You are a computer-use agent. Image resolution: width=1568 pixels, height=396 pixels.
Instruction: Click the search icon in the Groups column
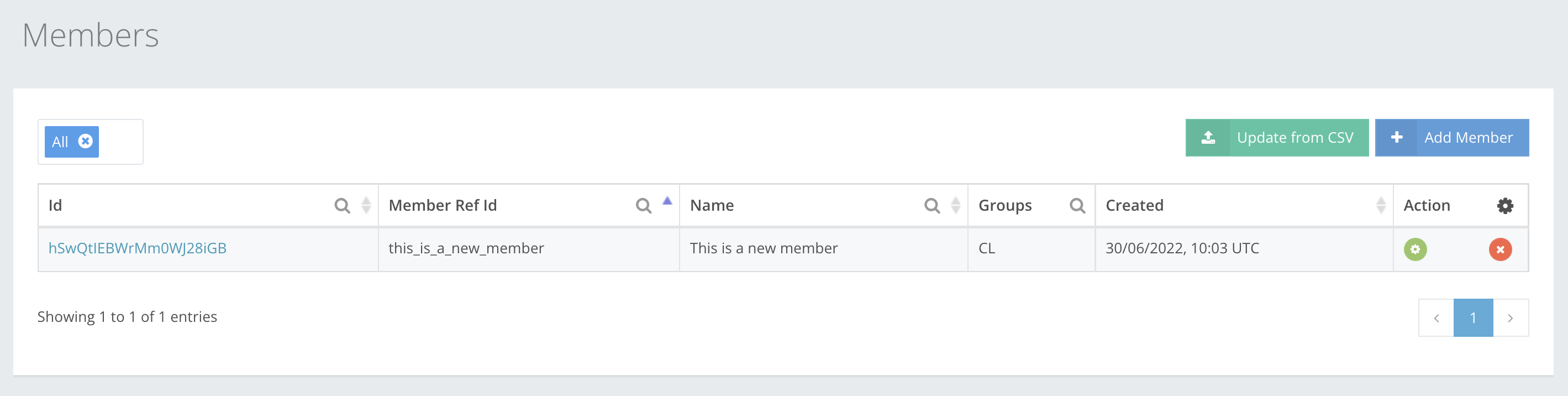(1077, 205)
